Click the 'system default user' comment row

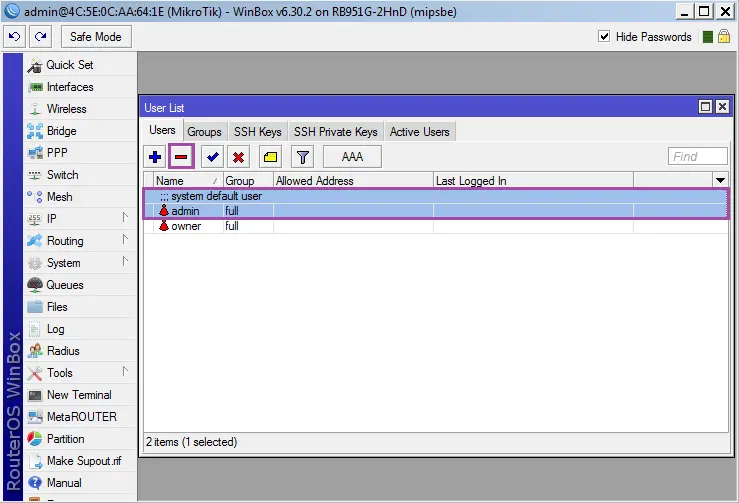[x=436, y=197]
